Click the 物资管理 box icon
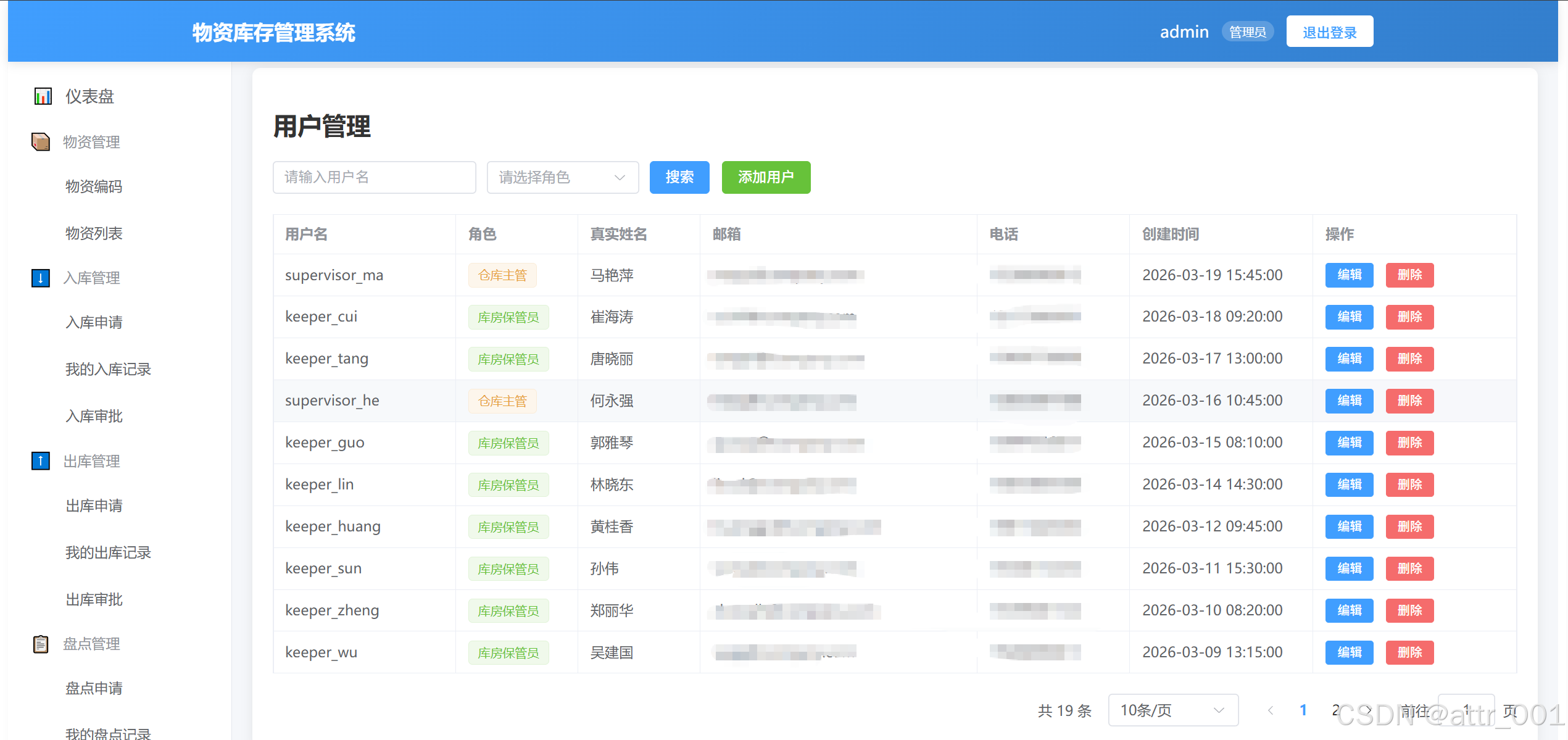This screenshot has height=740, width=1568. point(41,142)
